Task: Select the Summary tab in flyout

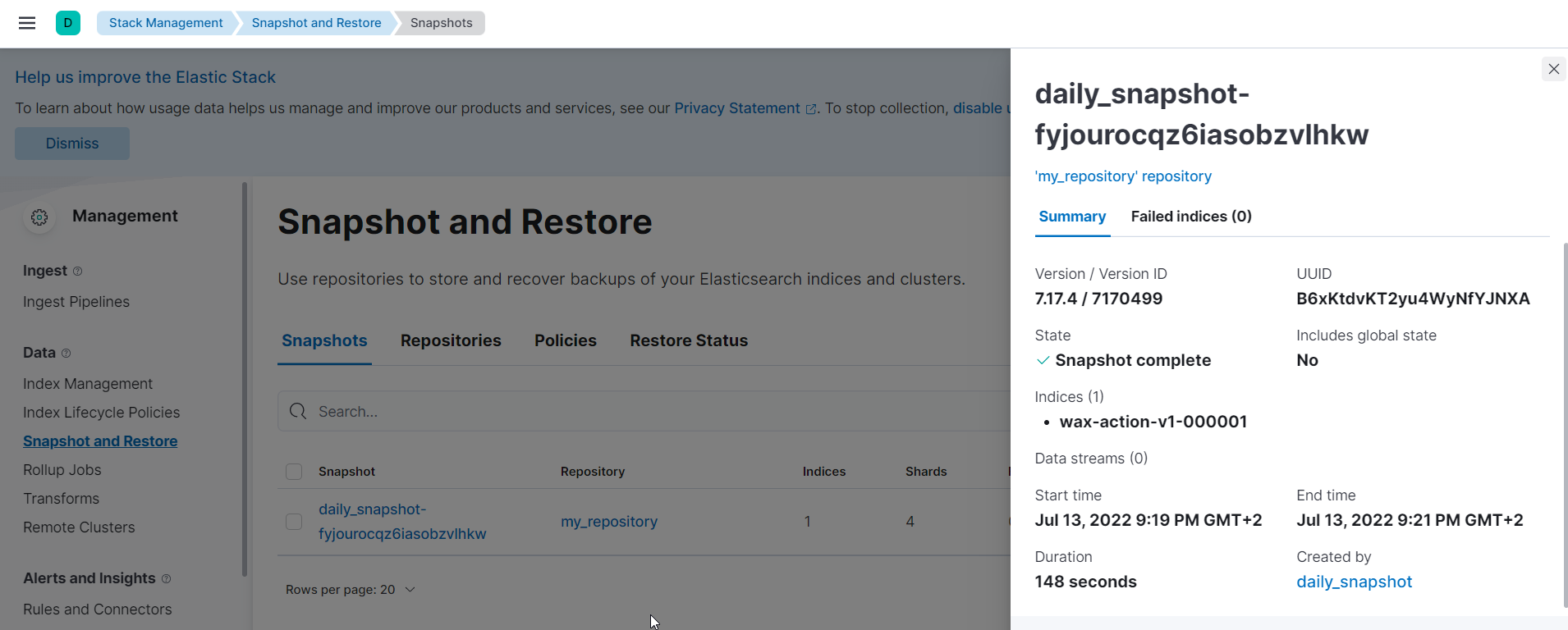Action: [1072, 217]
